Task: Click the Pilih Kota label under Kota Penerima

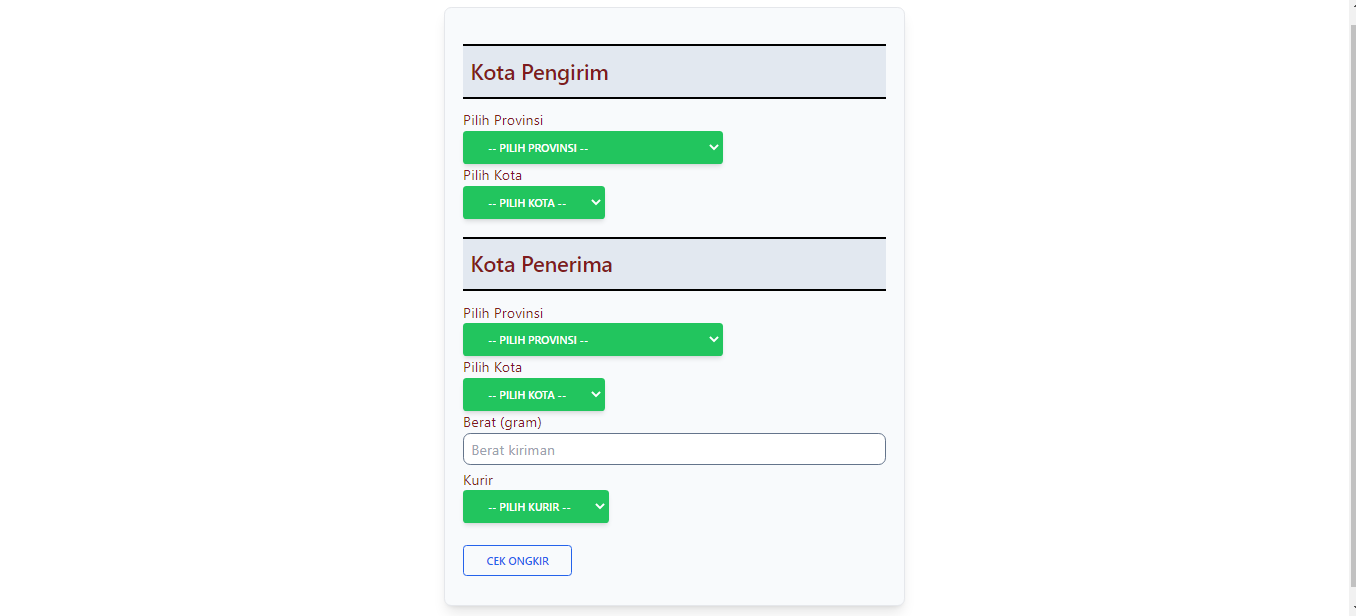Action: [492, 367]
